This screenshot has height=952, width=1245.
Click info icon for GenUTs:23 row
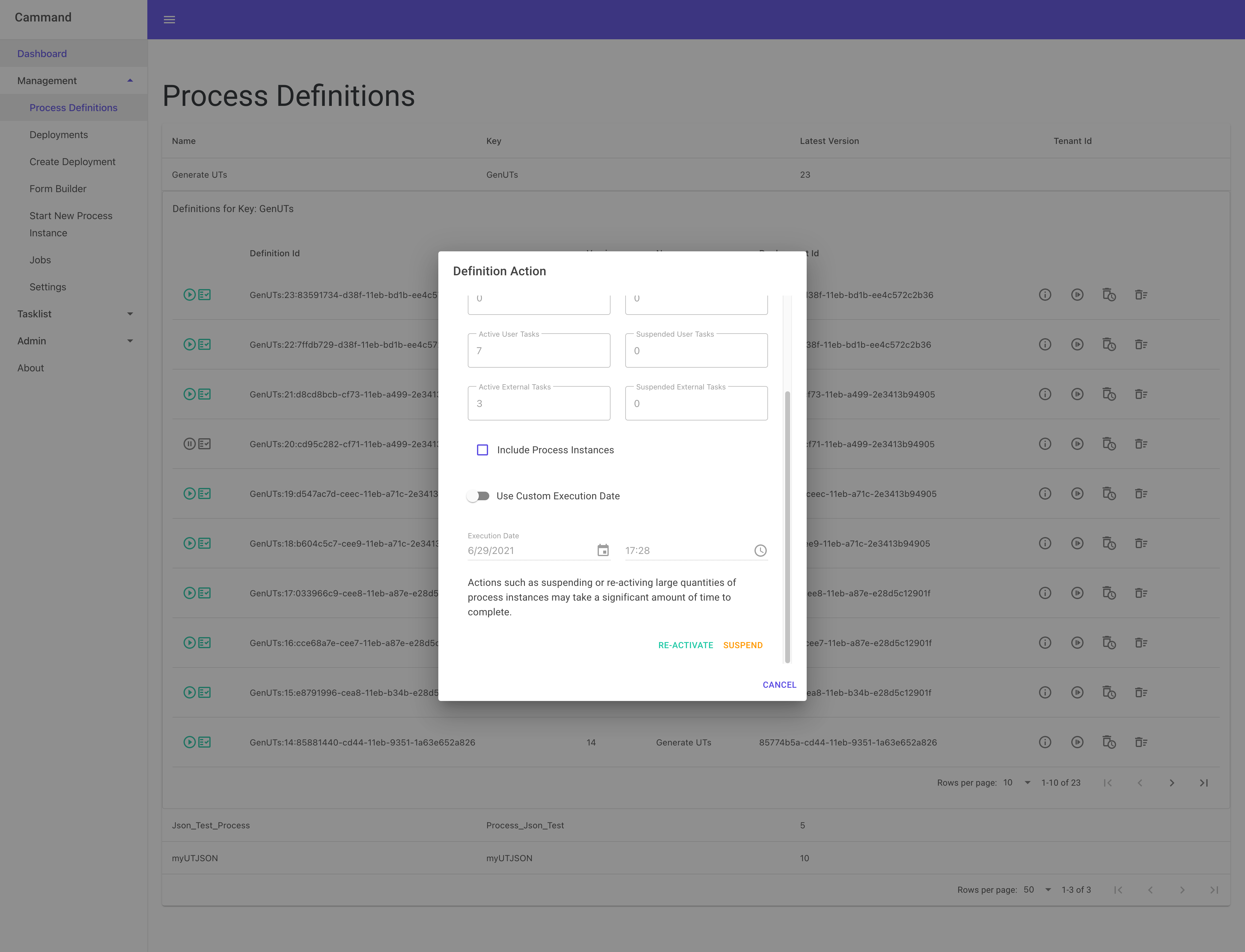pyautogui.click(x=1044, y=295)
